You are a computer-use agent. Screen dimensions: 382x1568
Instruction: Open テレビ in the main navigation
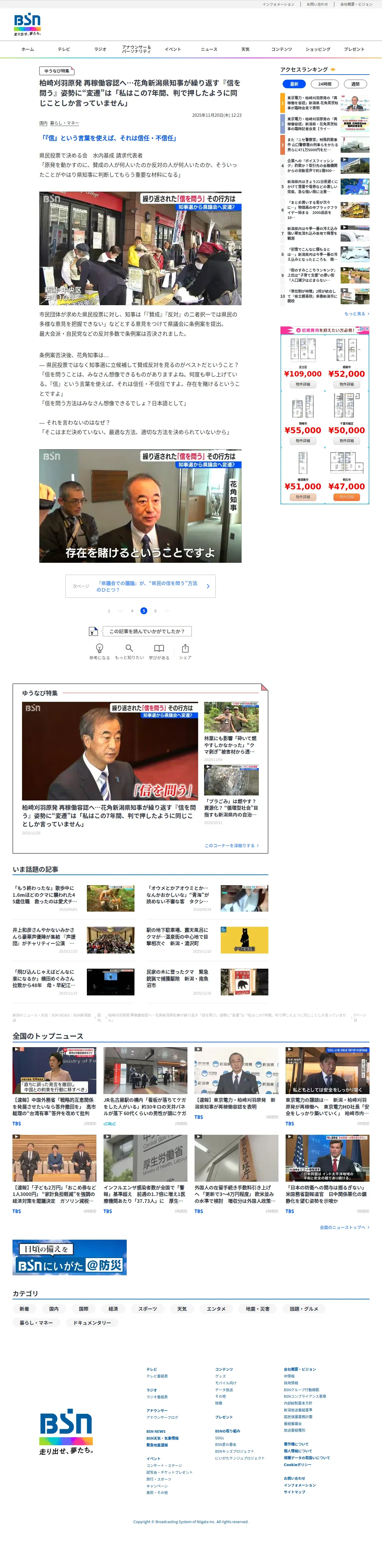click(x=64, y=49)
